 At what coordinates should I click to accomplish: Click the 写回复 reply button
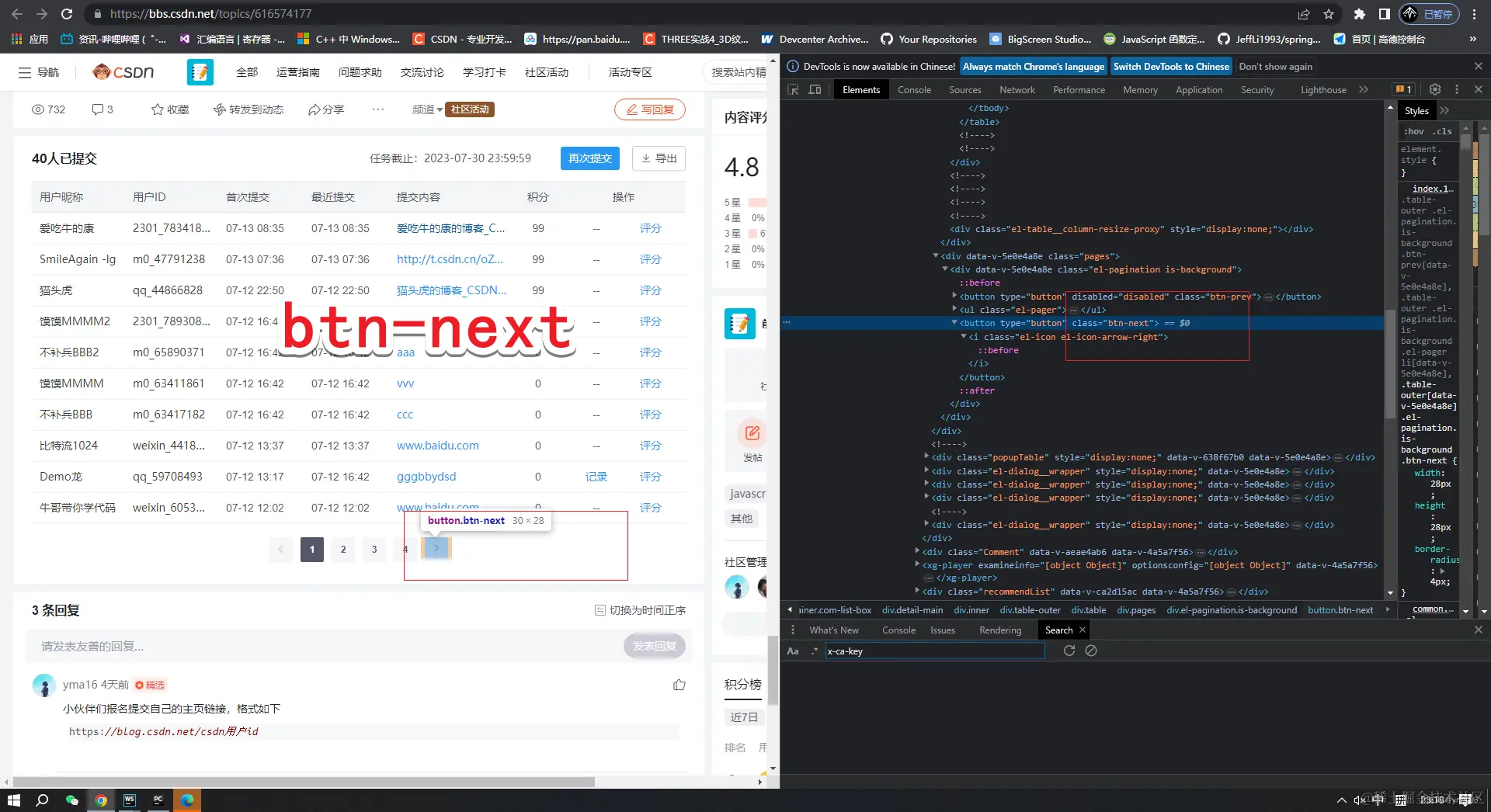(x=651, y=109)
